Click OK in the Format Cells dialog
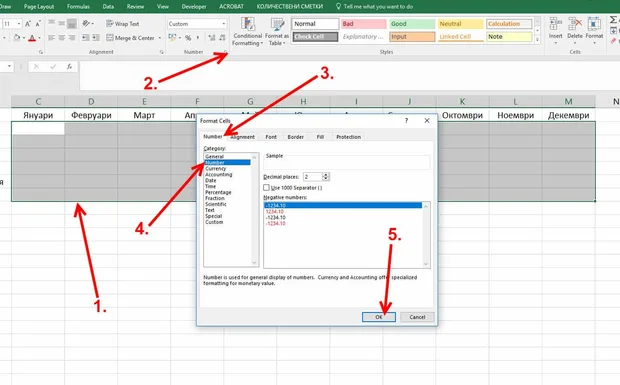The width and height of the screenshot is (620, 385). click(378, 317)
